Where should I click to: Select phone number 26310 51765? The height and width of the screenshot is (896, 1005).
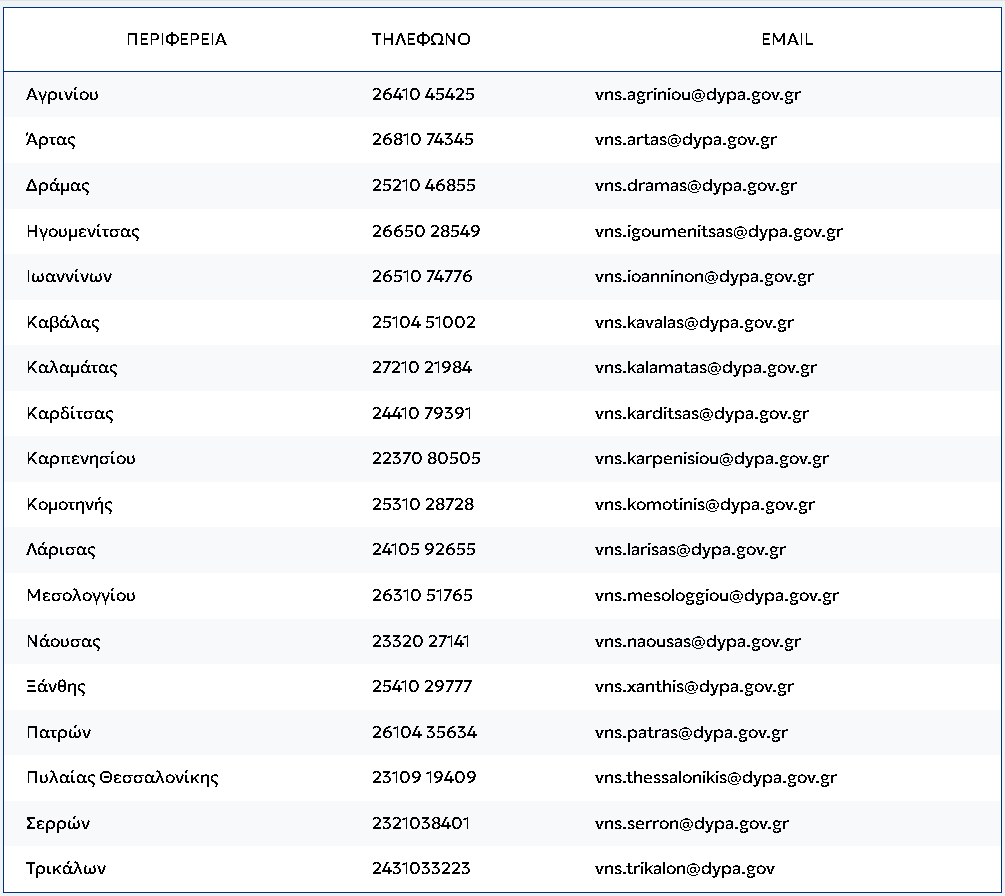[x=422, y=595]
